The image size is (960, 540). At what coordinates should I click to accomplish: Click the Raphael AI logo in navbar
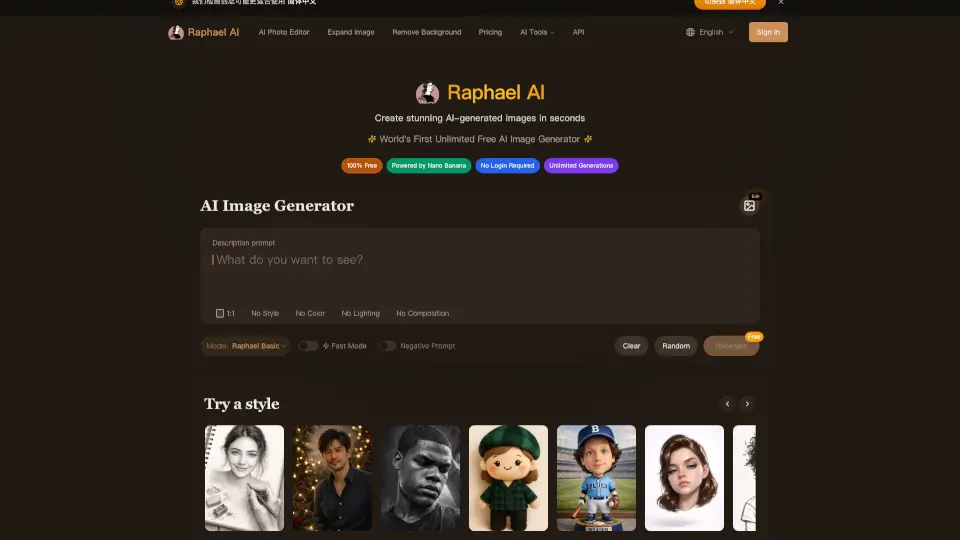tap(176, 32)
